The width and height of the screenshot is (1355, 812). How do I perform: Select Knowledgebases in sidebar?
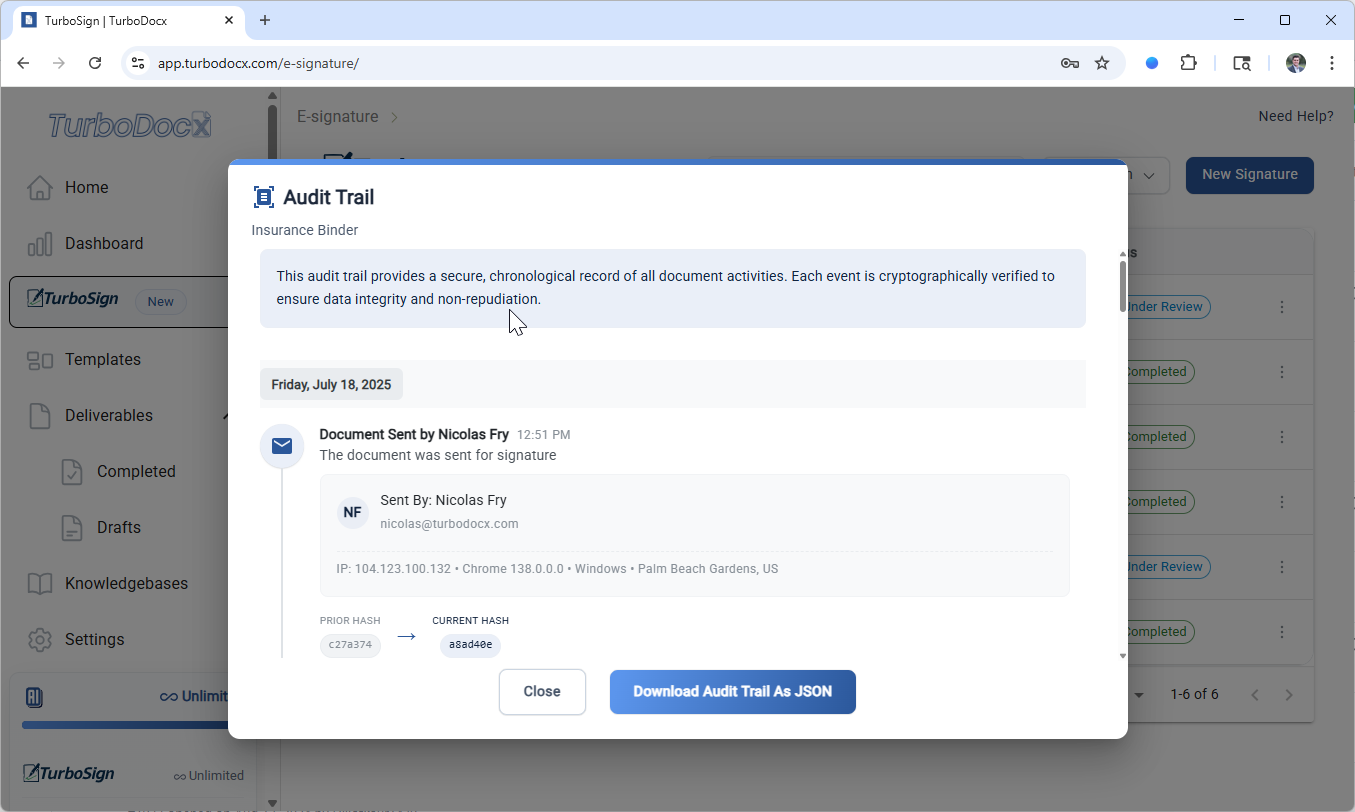point(126,584)
